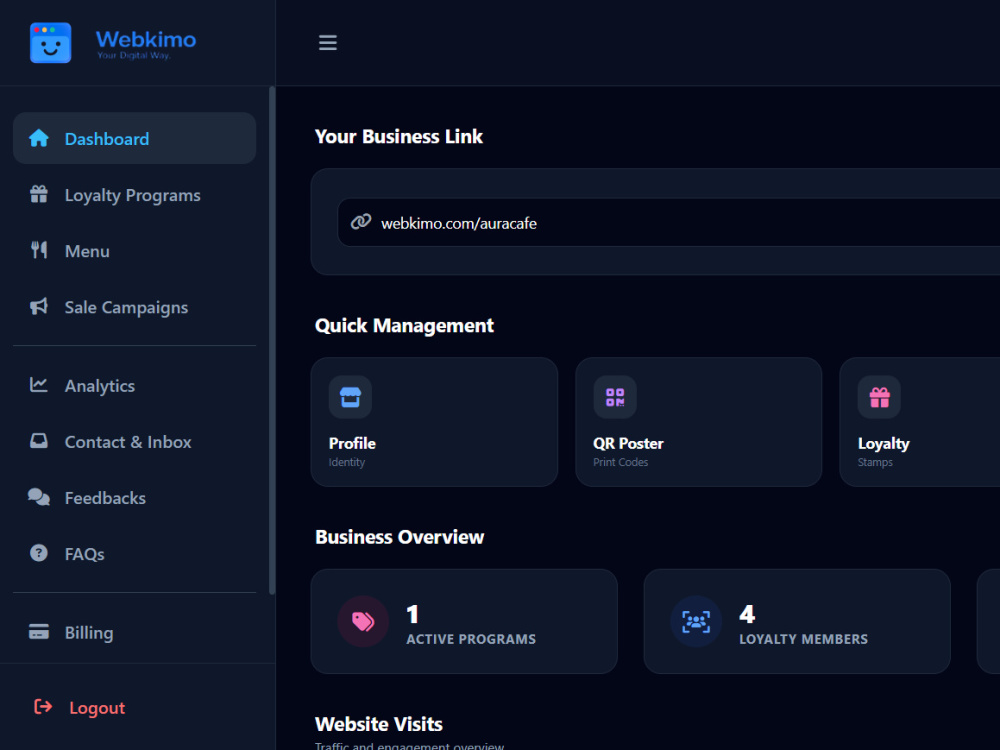Click the sidebar vertical scrollbar

(x=272, y=340)
